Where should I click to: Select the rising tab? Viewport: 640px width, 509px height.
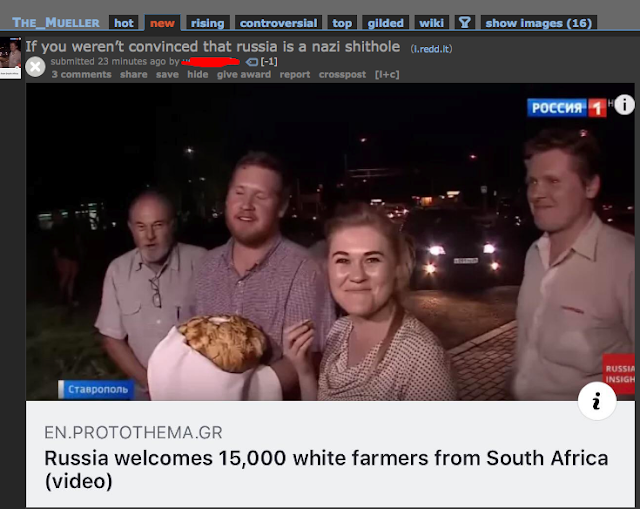click(x=208, y=23)
